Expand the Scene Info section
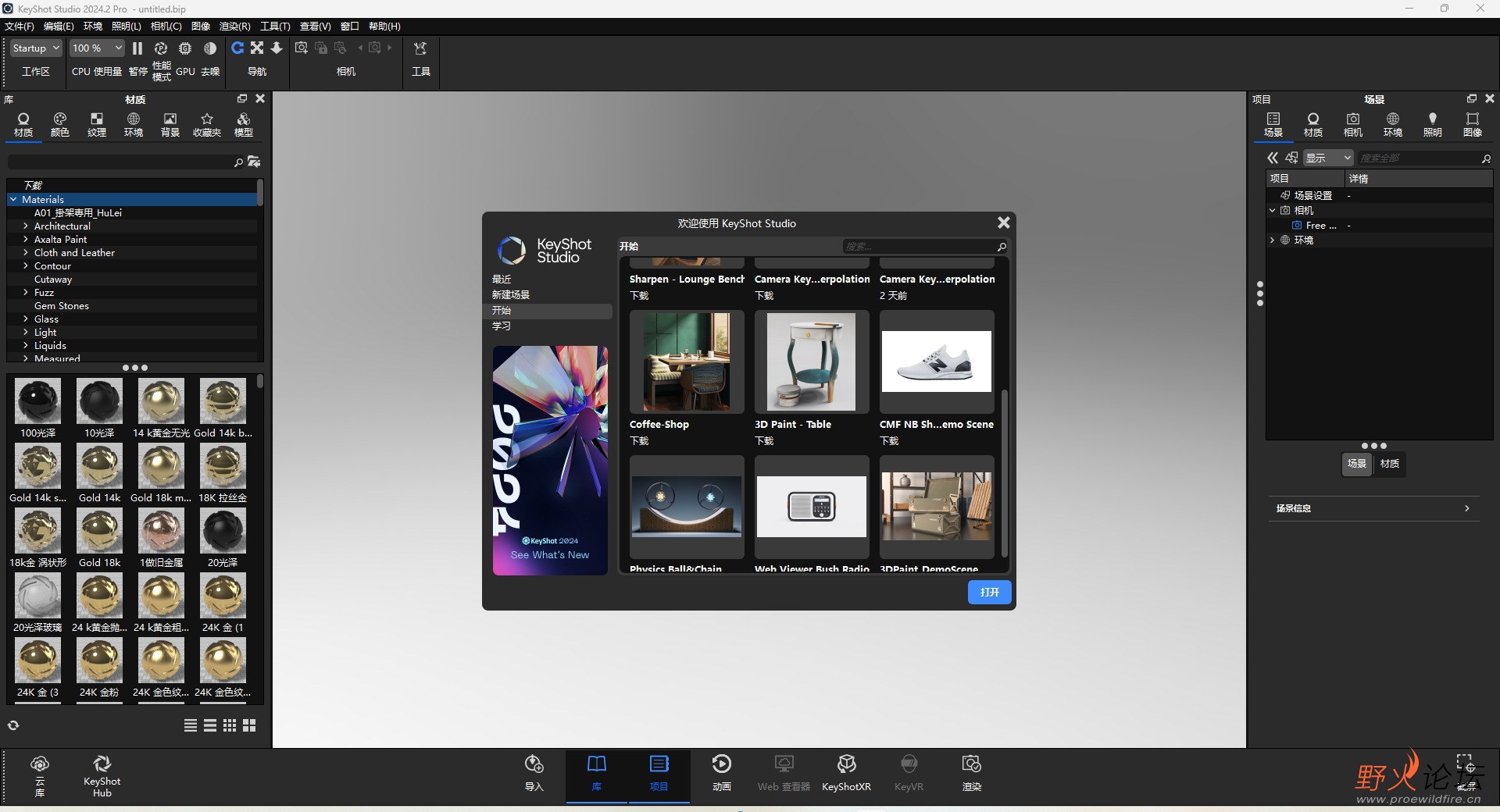Image resolution: width=1500 pixels, height=812 pixels. (x=1373, y=508)
